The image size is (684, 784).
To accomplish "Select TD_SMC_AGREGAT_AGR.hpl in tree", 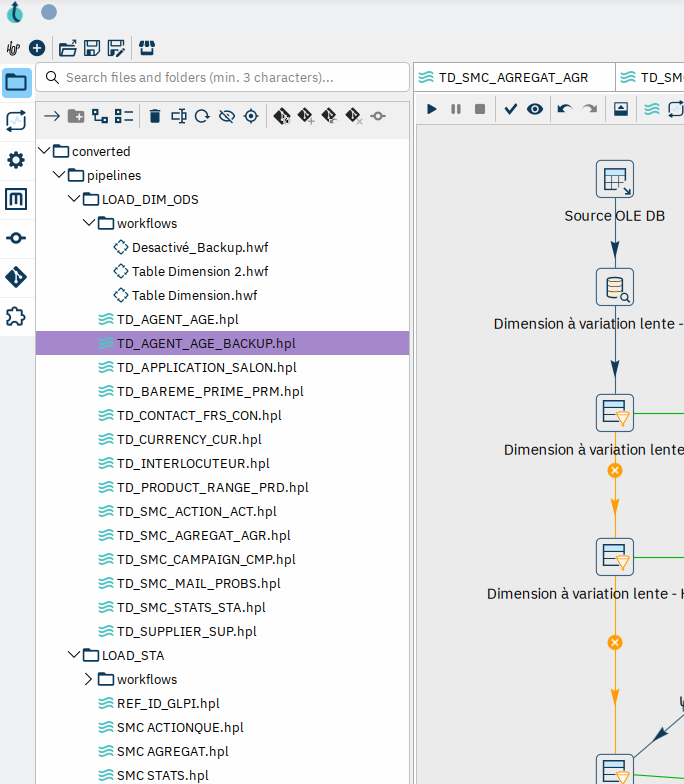I will click(204, 536).
